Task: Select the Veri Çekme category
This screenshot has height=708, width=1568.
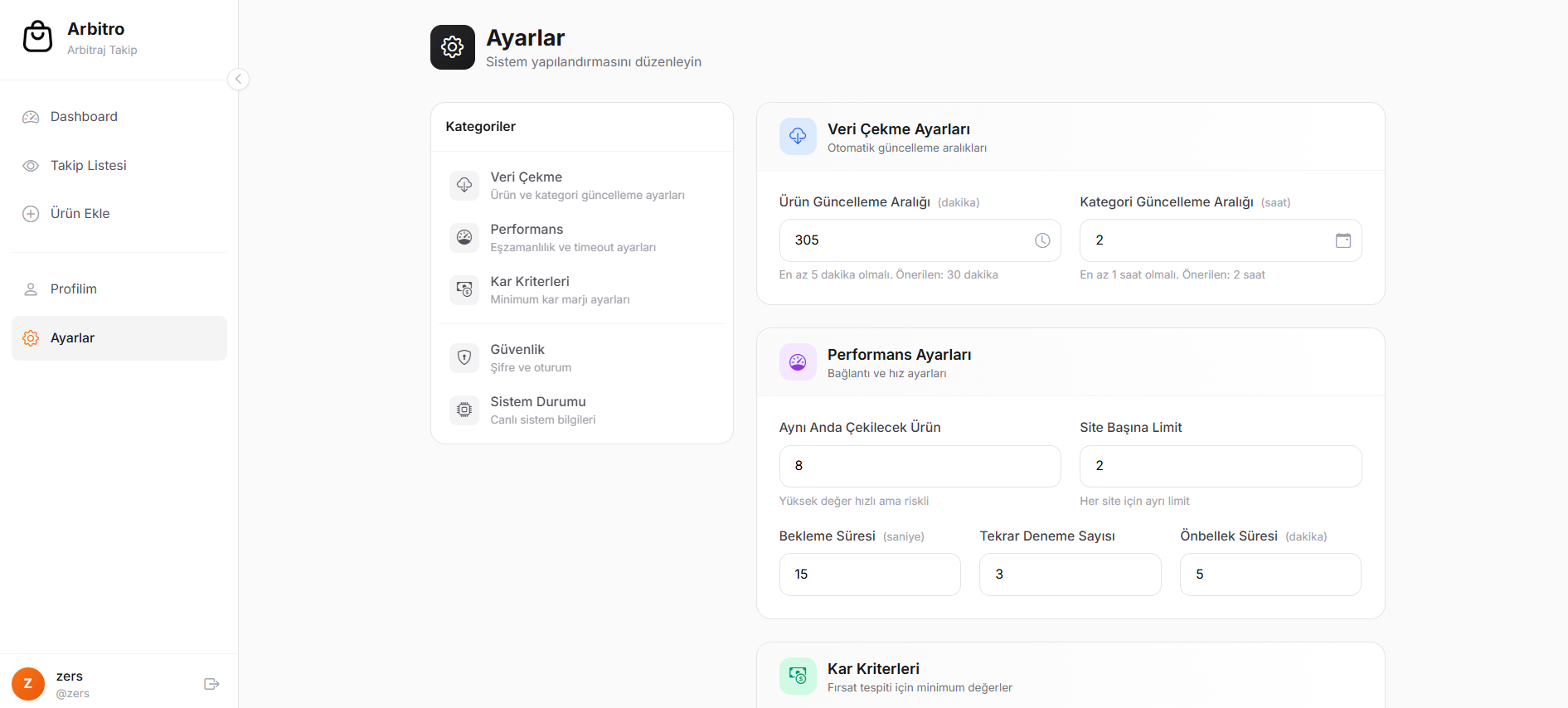Action: tap(582, 186)
